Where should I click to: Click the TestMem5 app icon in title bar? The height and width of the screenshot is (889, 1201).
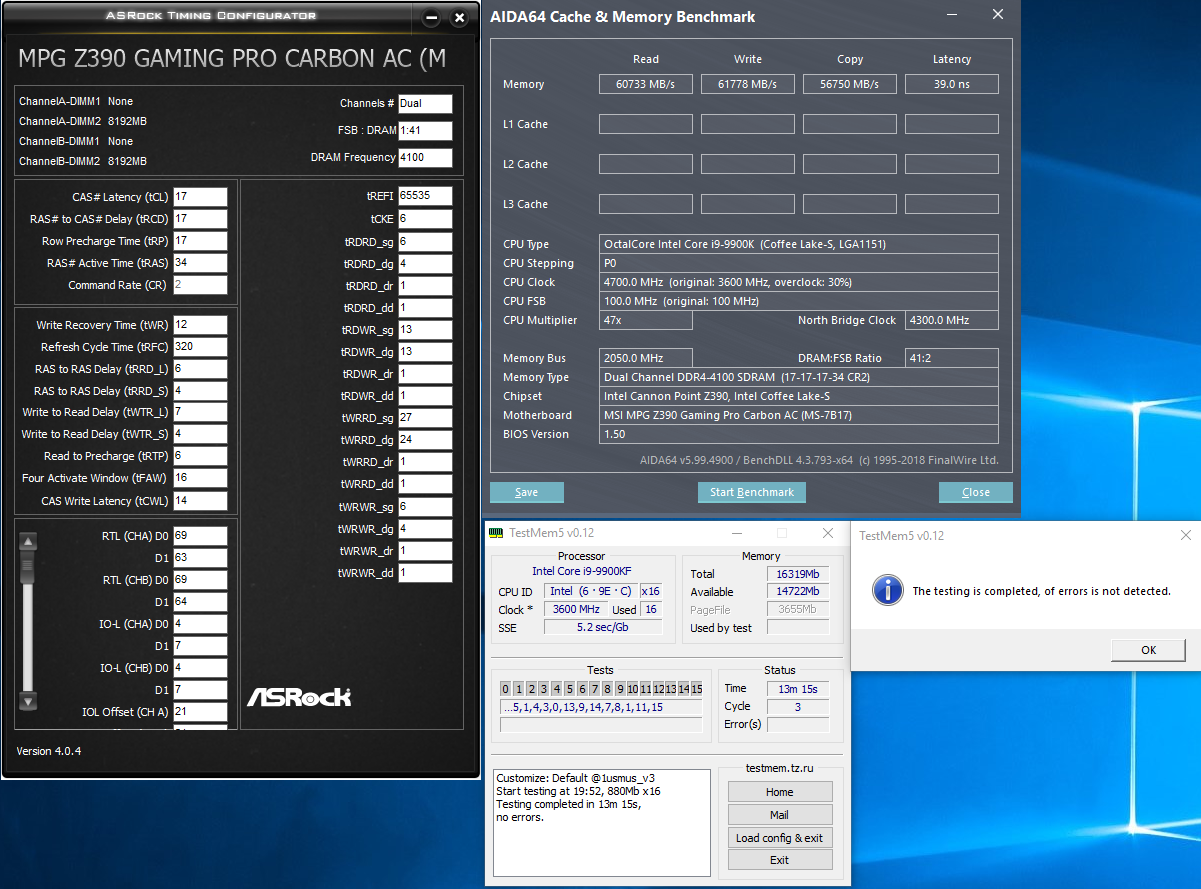click(497, 533)
